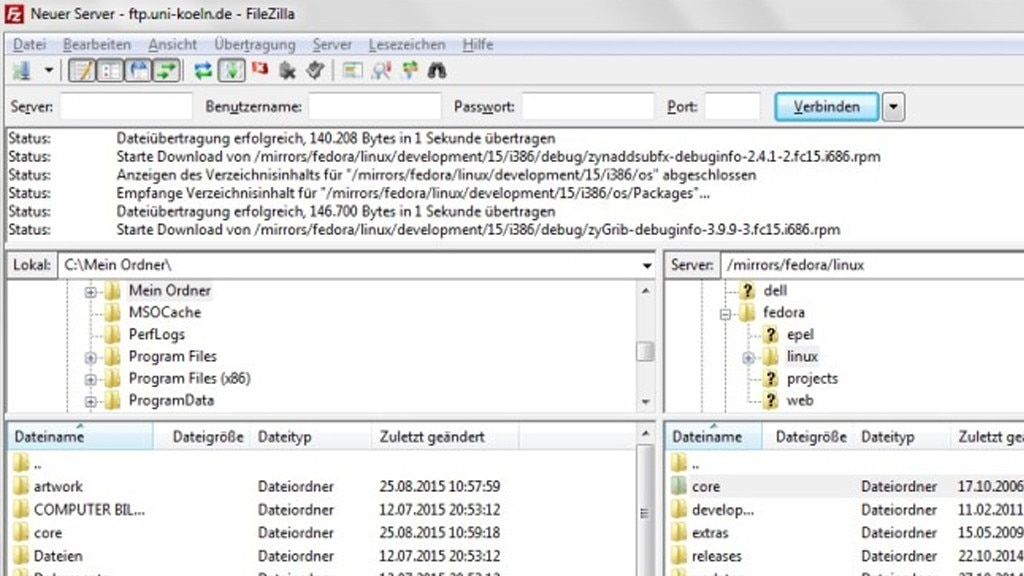Toggle synchronized browsing icon

409,71
